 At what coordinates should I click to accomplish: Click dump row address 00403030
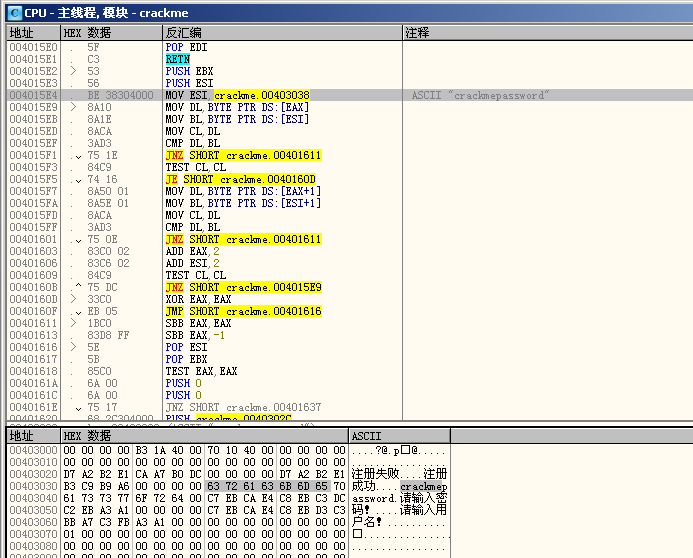(x=33, y=486)
